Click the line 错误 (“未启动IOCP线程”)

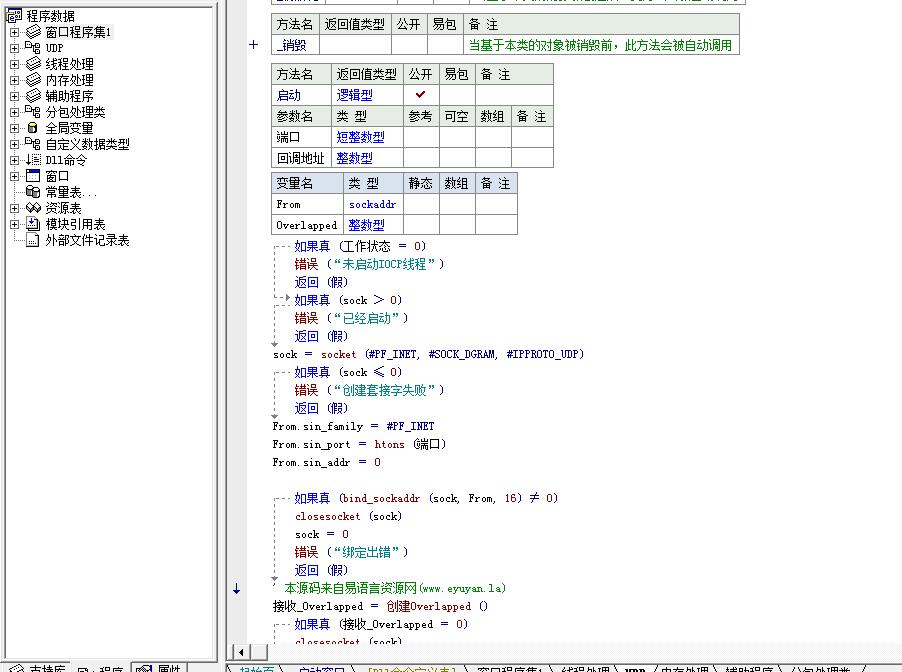[369, 264]
